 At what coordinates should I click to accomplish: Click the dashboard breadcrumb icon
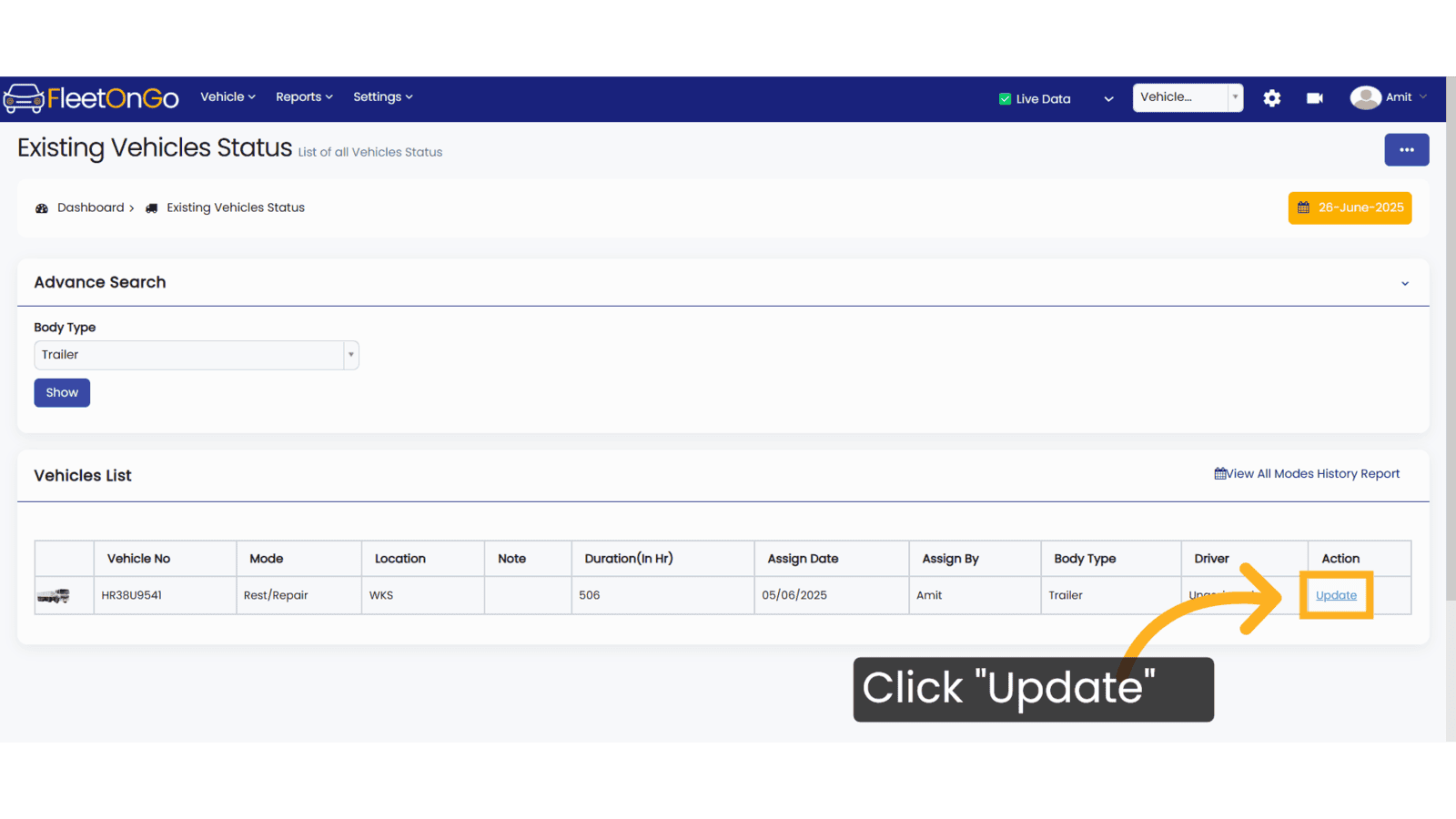coord(42,208)
